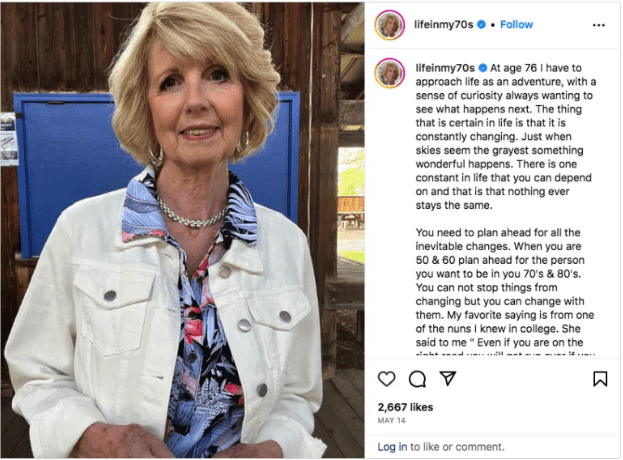
Task: Follow the lifeinmy70s account
Action: [516, 25]
